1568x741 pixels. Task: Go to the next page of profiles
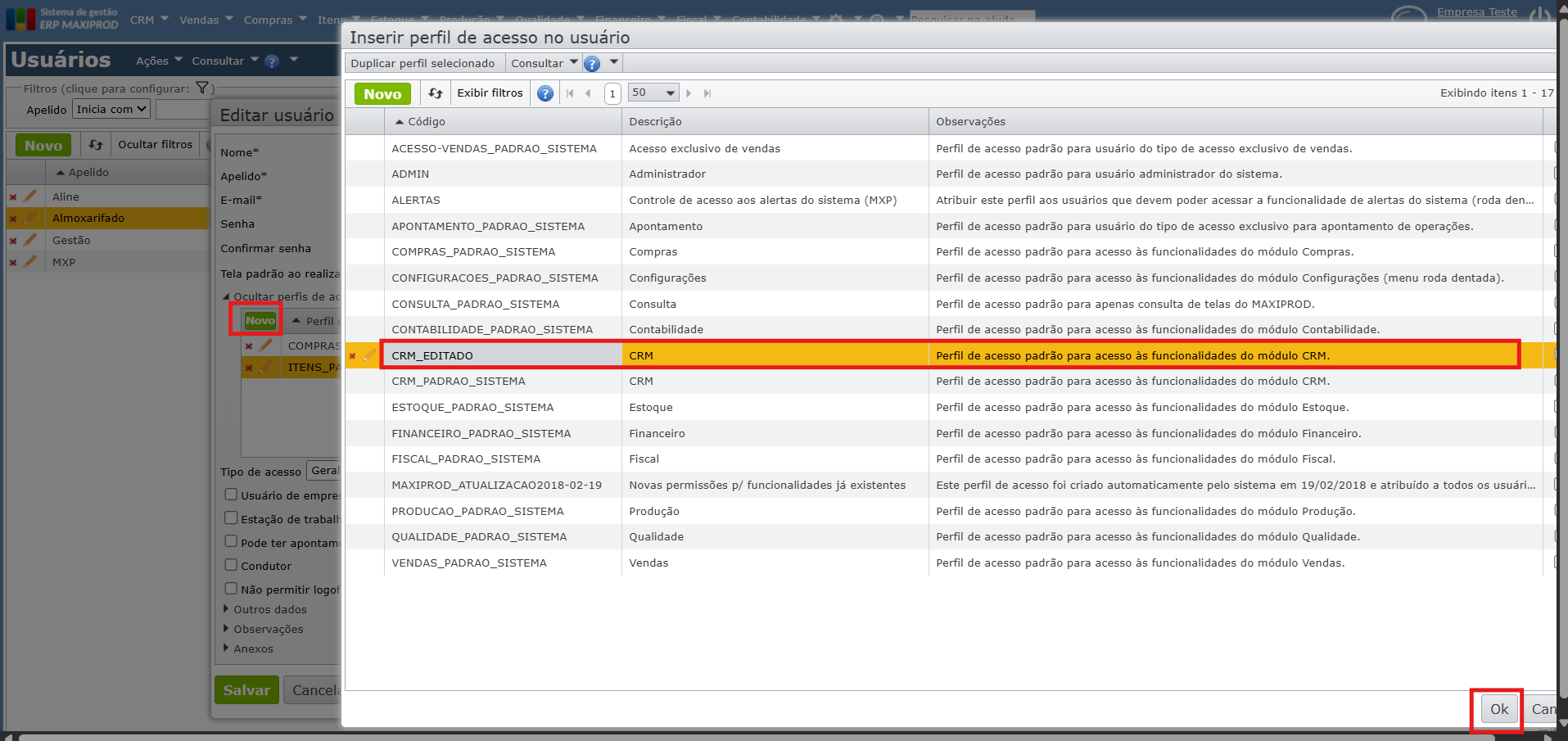tap(689, 93)
